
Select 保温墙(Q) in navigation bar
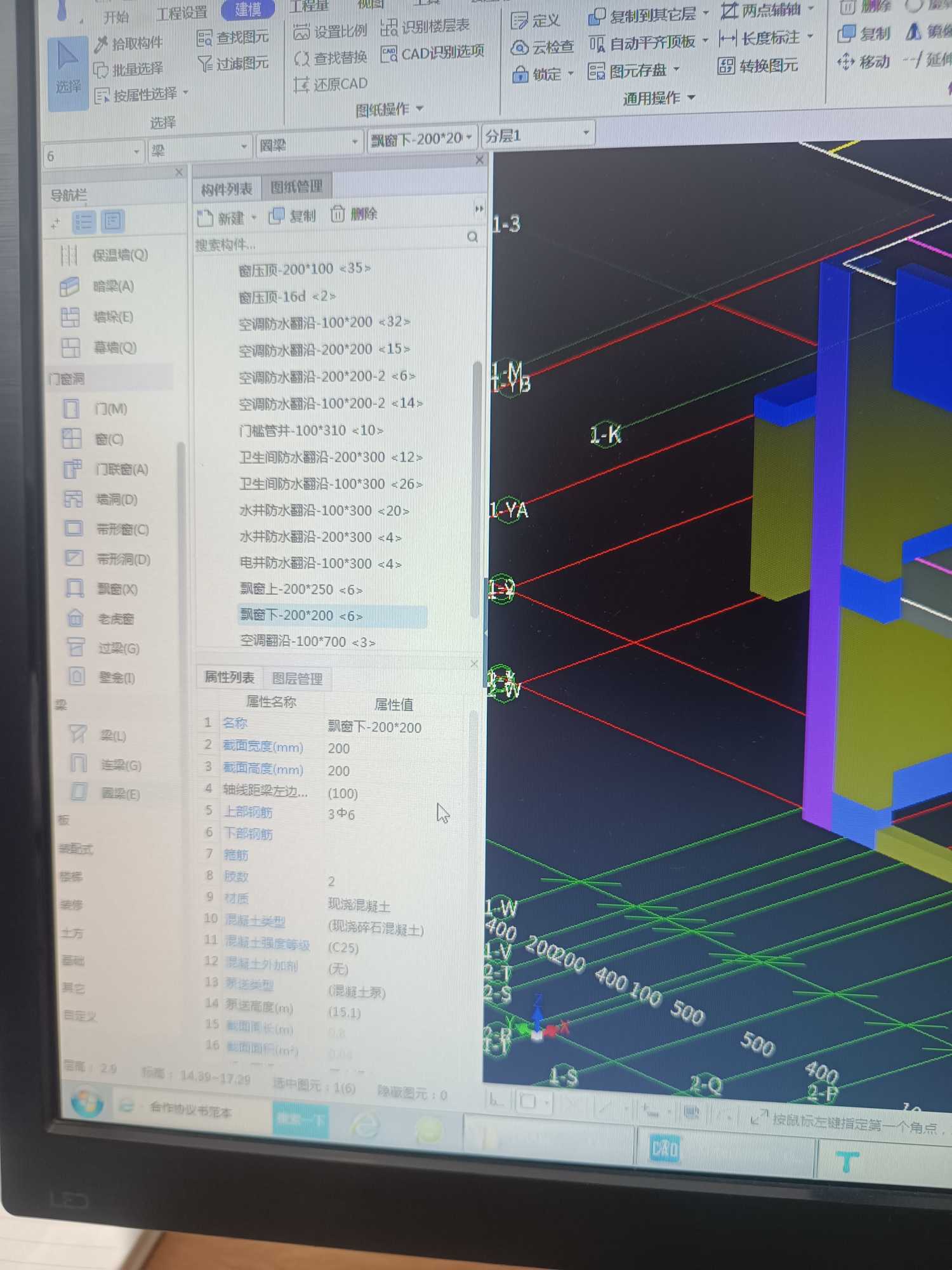[x=105, y=255]
